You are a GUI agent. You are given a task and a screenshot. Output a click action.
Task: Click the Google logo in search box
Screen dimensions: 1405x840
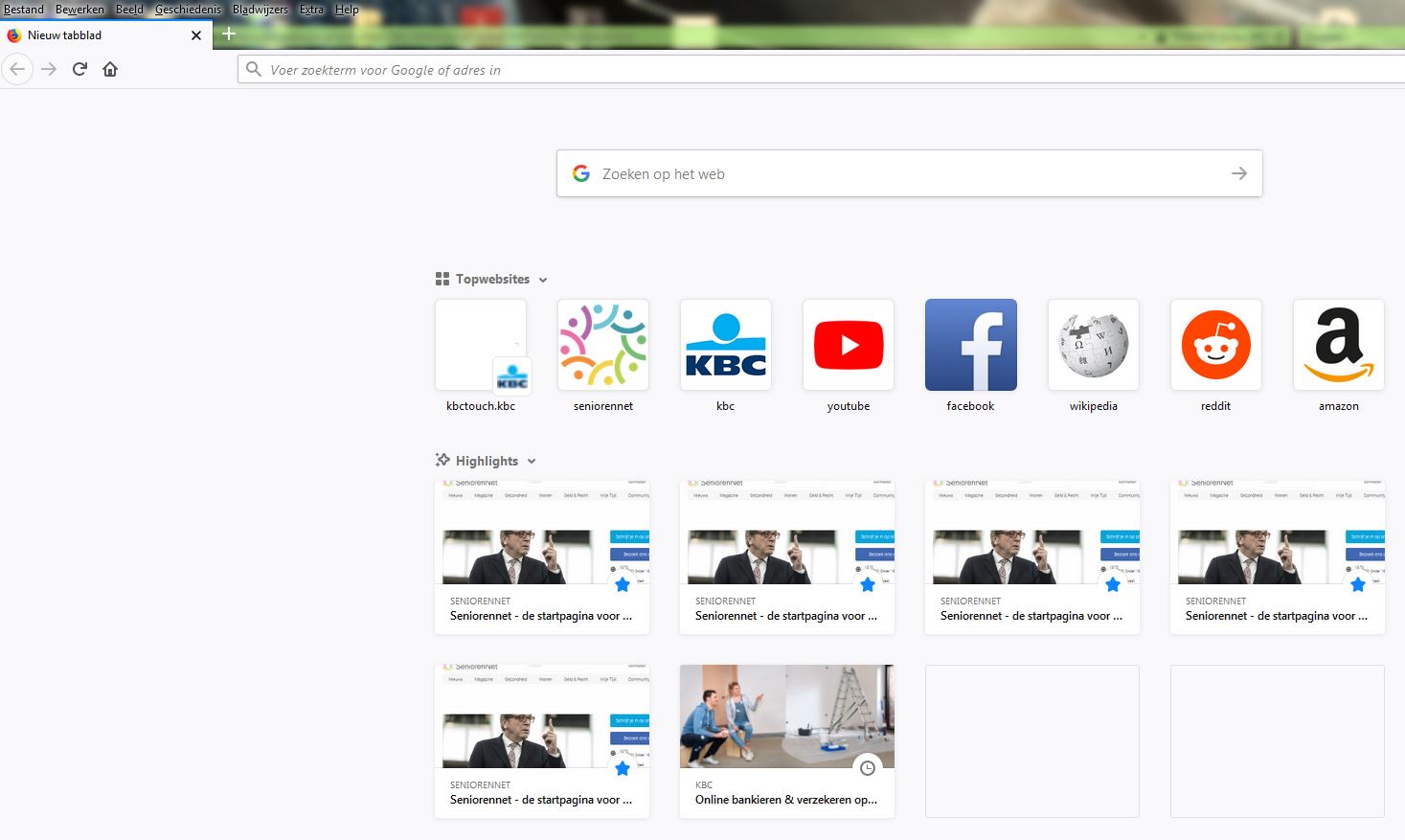(581, 173)
